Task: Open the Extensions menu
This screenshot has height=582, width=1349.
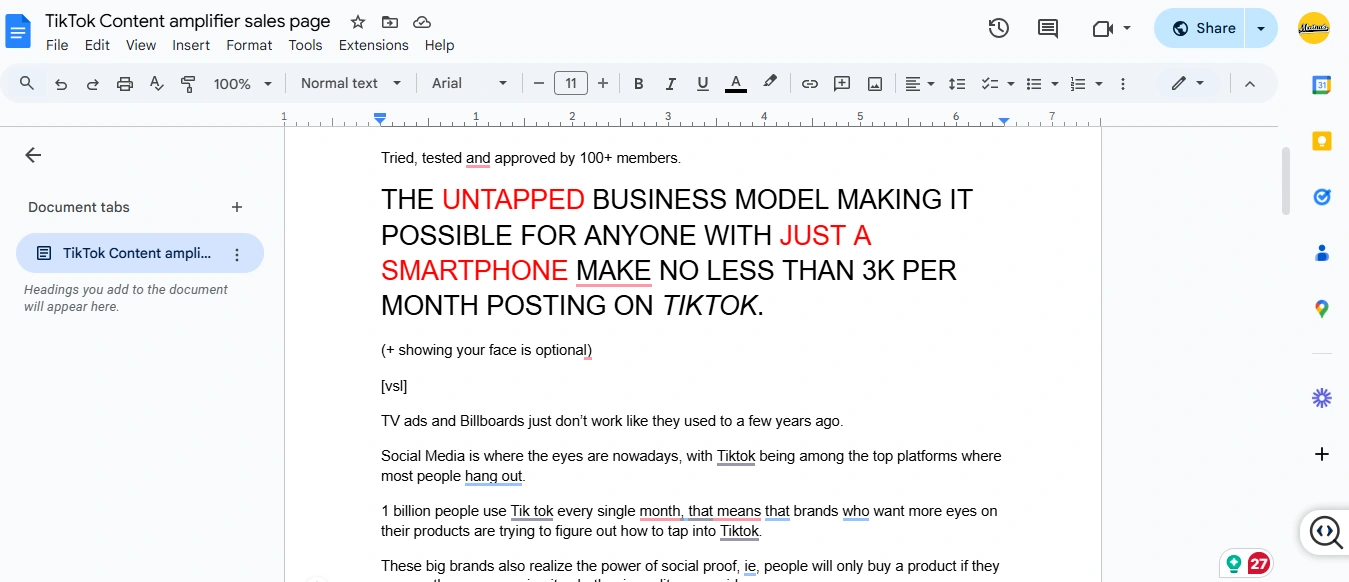Action: coord(374,45)
